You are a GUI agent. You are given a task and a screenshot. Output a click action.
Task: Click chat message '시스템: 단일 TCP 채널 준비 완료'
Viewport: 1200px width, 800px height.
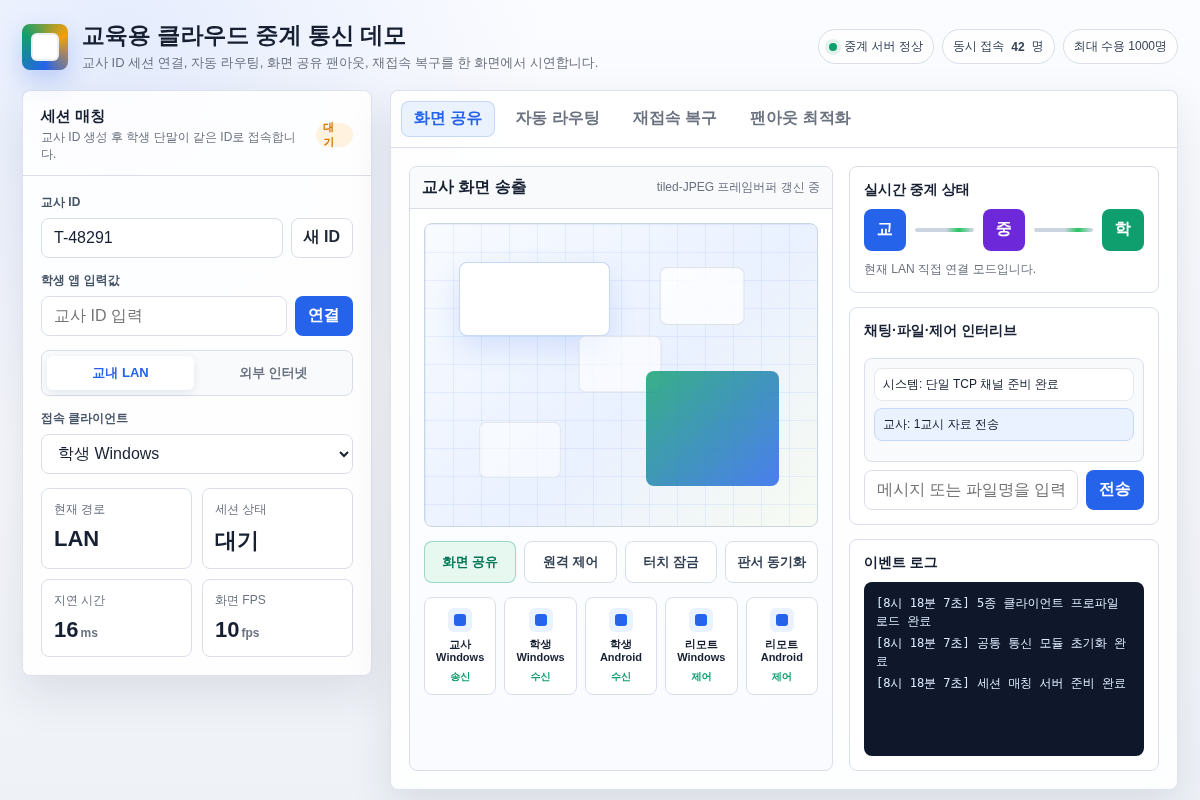click(1004, 384)
